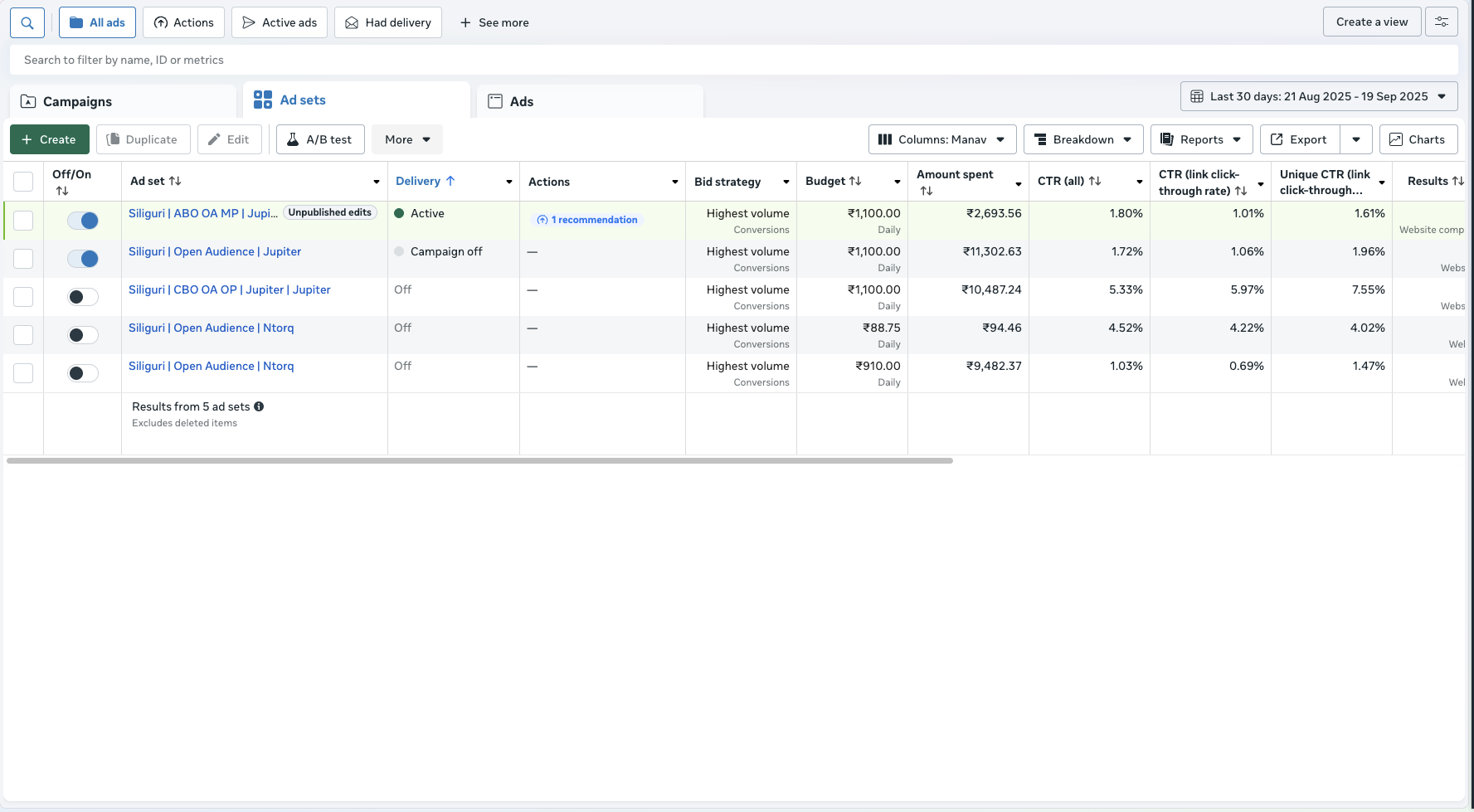Viewport: 1474px width, 812px height.
Task: Turn off the Siliguri ABO OA MP ad set
Action: [83, 221]
